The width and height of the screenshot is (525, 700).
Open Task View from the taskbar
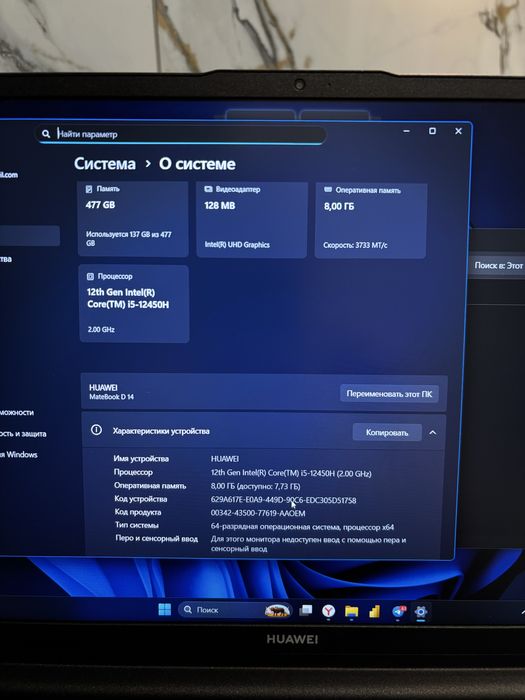pos(306,610)
